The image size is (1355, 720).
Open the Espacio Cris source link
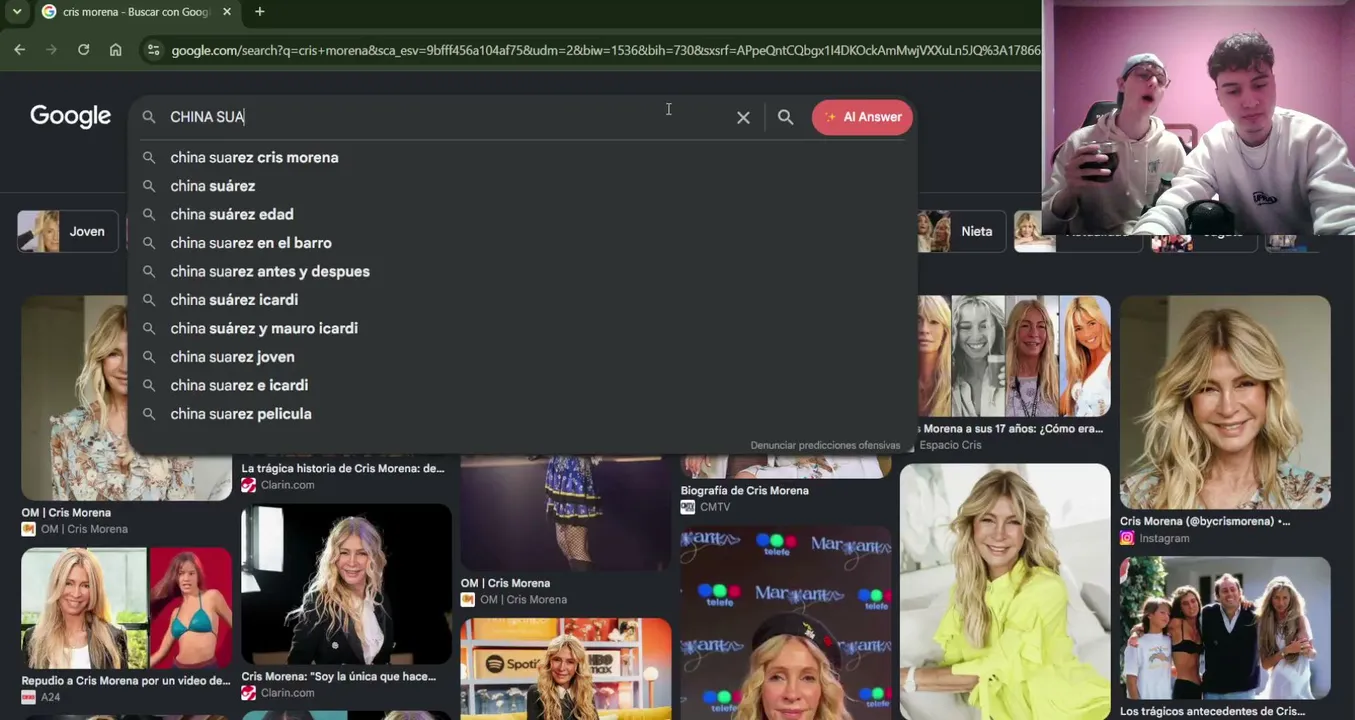coord(950,445)
